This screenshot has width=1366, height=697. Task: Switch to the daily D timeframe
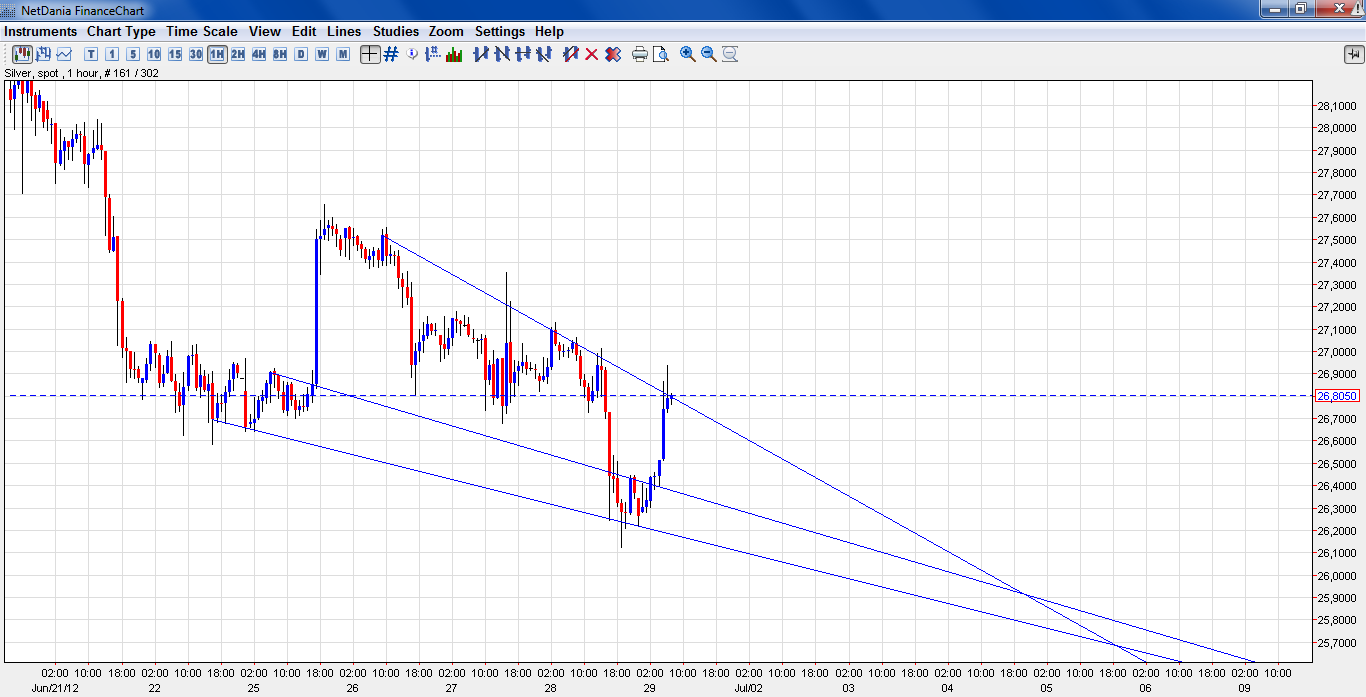[301, 54]
